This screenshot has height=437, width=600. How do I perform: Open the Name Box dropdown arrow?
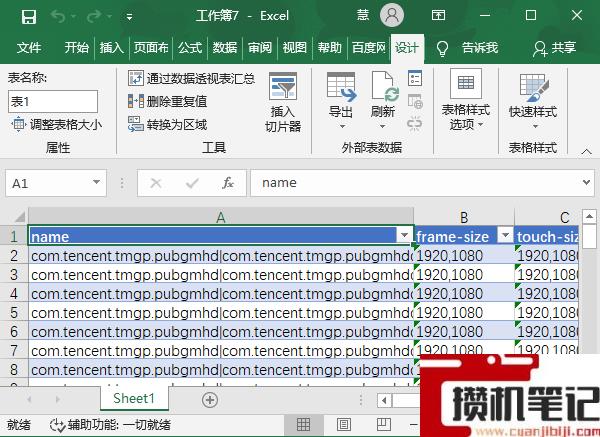coord(96,183)
